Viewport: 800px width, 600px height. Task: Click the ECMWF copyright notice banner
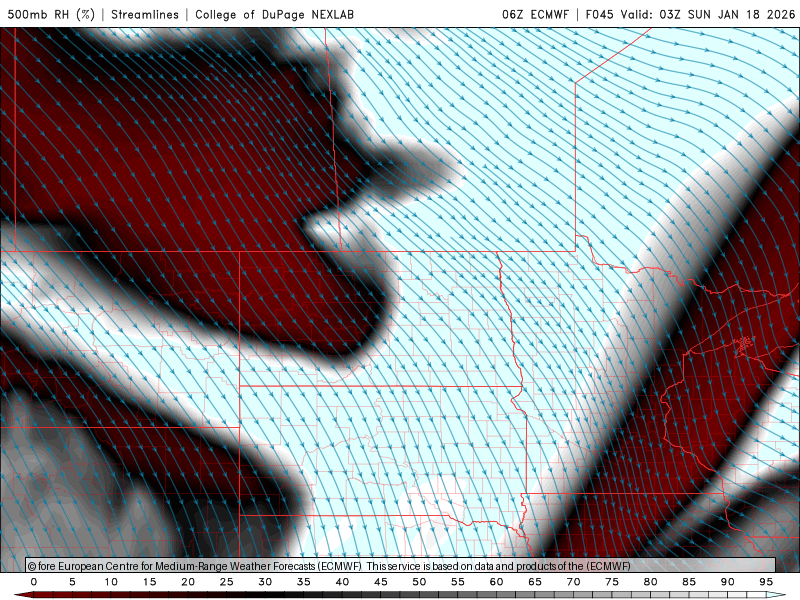click(x=401, y=565)
